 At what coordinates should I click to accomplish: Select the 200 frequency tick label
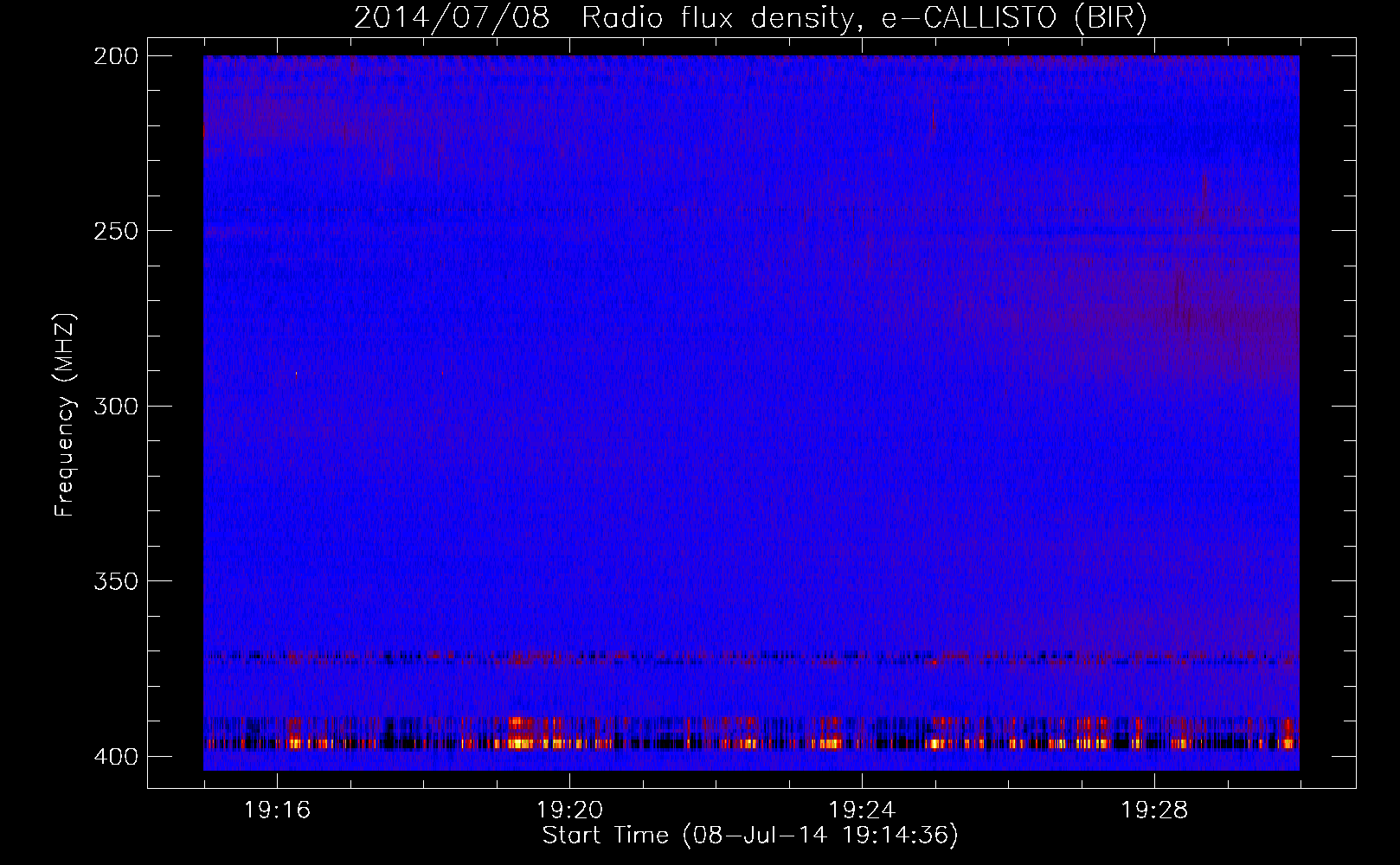[115, 56]
